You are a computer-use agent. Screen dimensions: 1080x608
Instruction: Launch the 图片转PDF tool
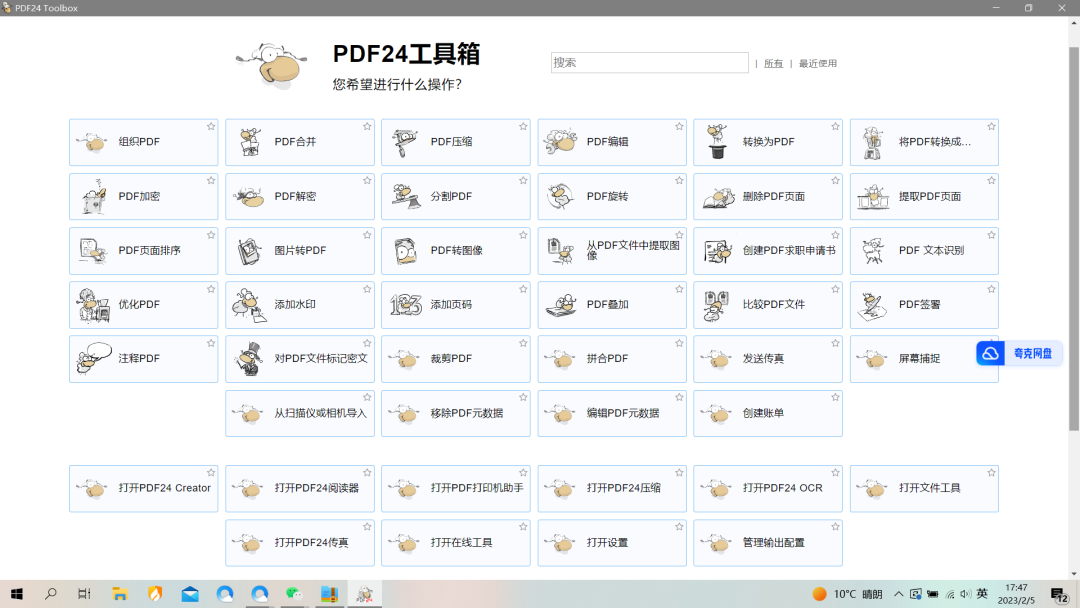[x=300, y=251]
